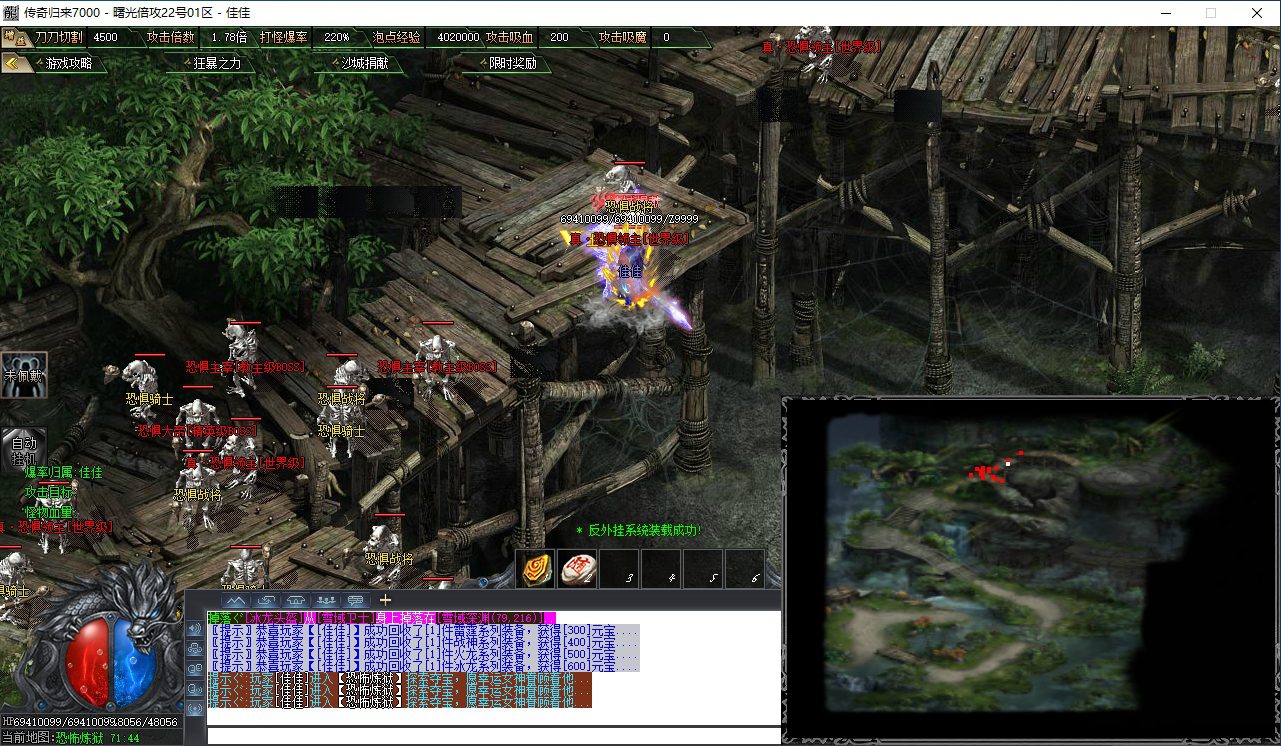The image size is (1281, 746).
Task: Switch to the speech bubble chat tab
Action: (356, 600)
